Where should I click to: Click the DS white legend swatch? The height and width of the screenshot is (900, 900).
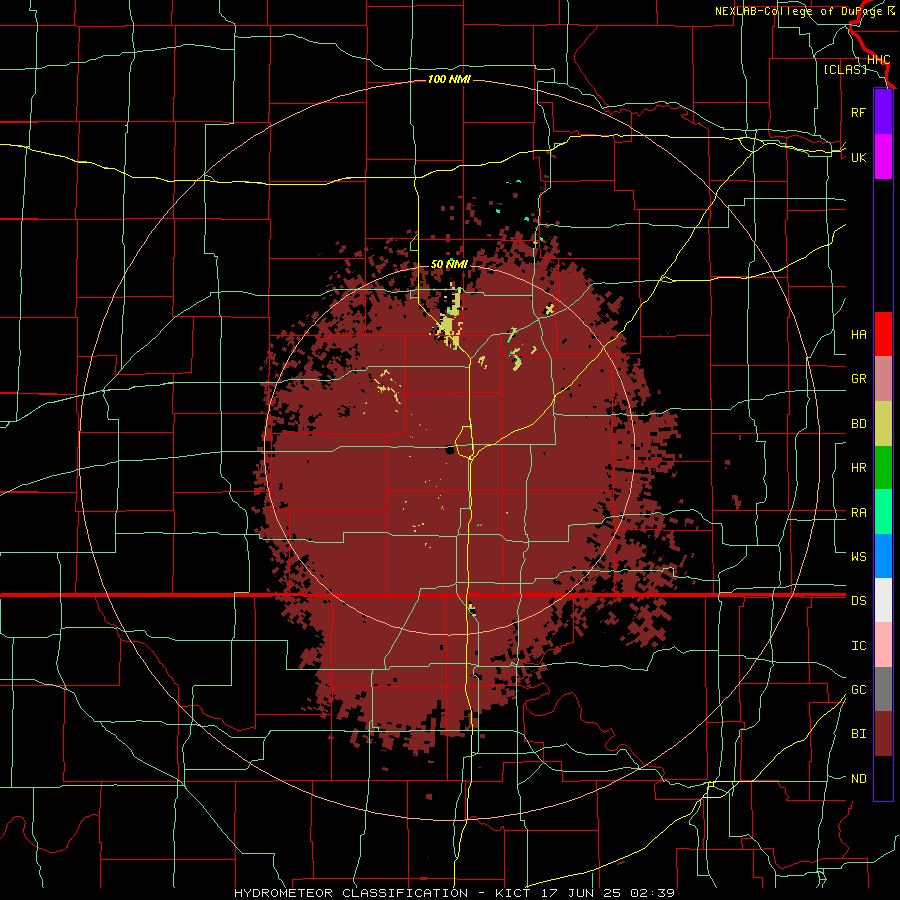[883, 600]
